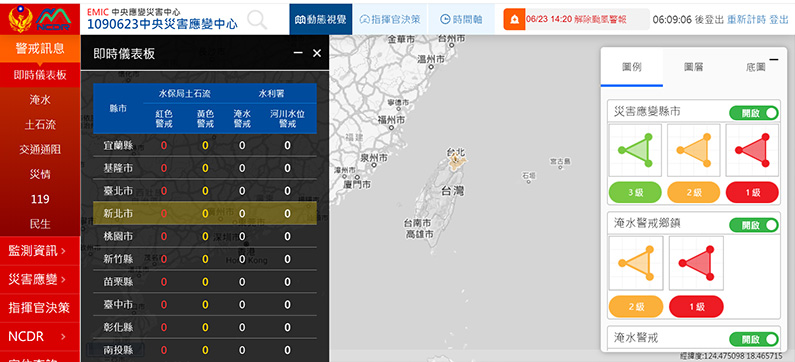The height and width of the screenshot is (362, 795).
Task: Click green 3級 button
Action: [x=635, y=192]
